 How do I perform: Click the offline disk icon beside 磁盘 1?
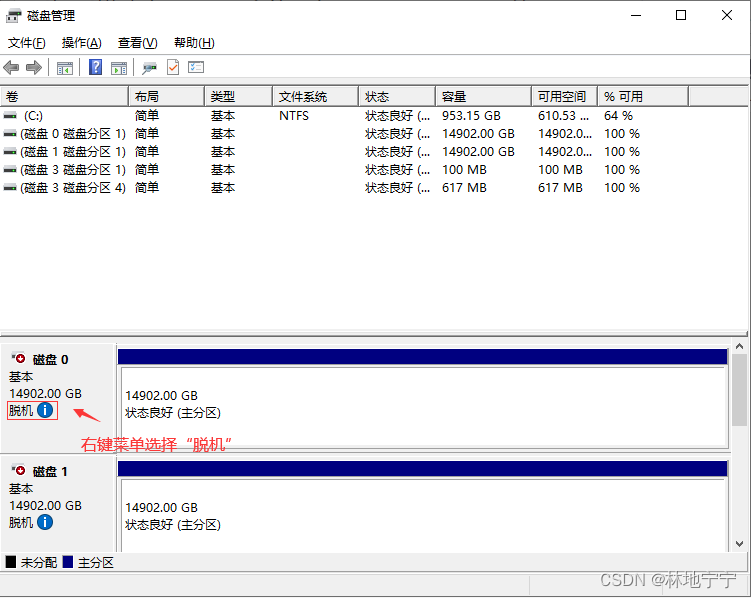point(19,470)
